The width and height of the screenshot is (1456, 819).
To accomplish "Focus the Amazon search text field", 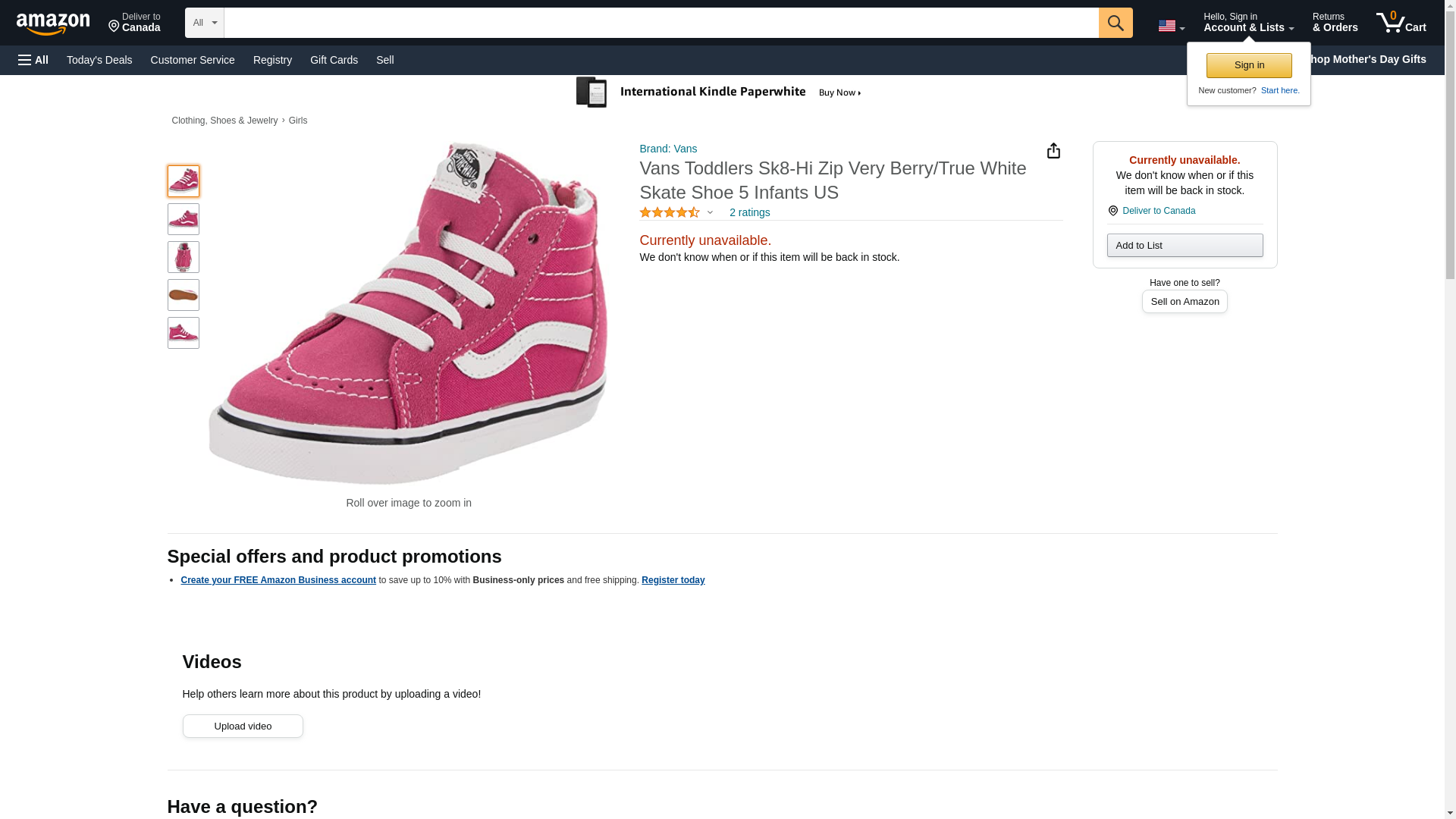I will 661,23.
